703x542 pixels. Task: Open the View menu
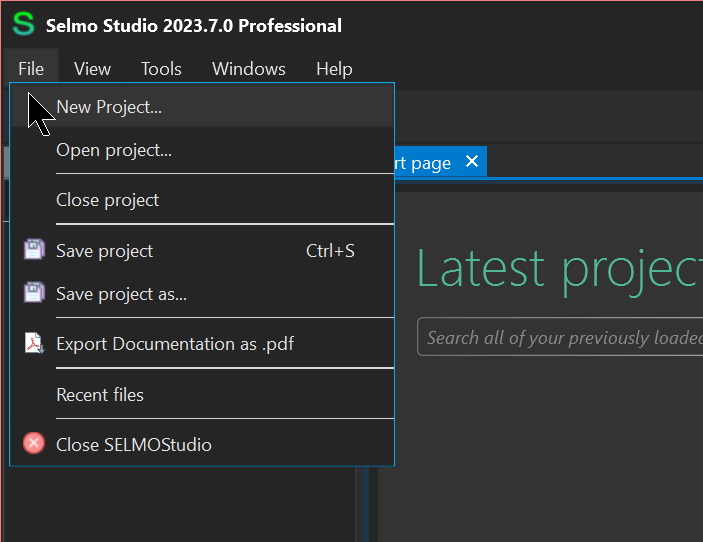click(x=92, y=69)
